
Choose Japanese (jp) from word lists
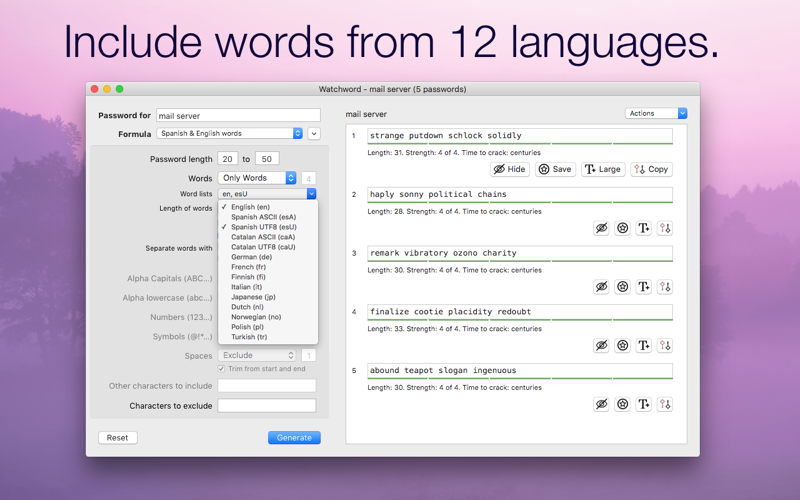click(253, 297)
